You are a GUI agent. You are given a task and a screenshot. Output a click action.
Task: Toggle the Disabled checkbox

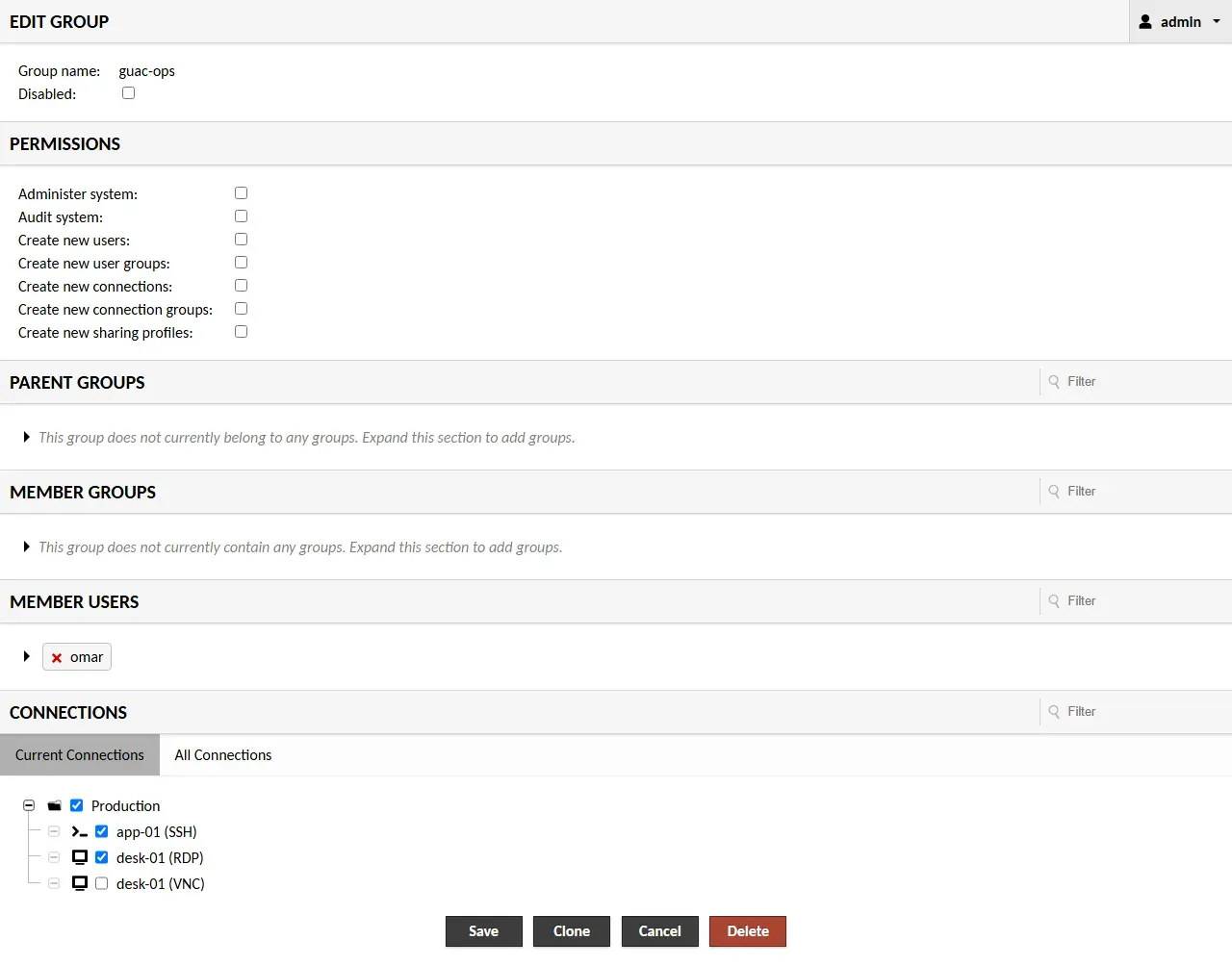point(128,93)
